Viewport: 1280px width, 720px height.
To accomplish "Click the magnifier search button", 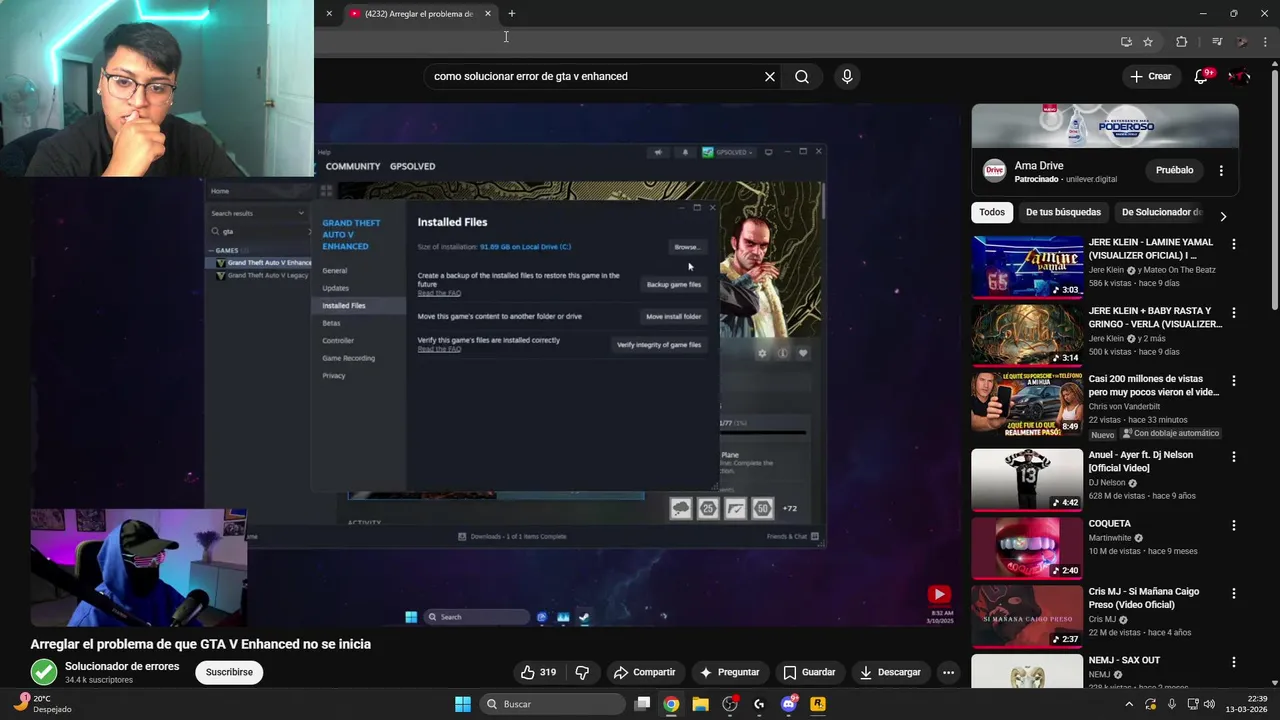I will [x=802, y=76].
